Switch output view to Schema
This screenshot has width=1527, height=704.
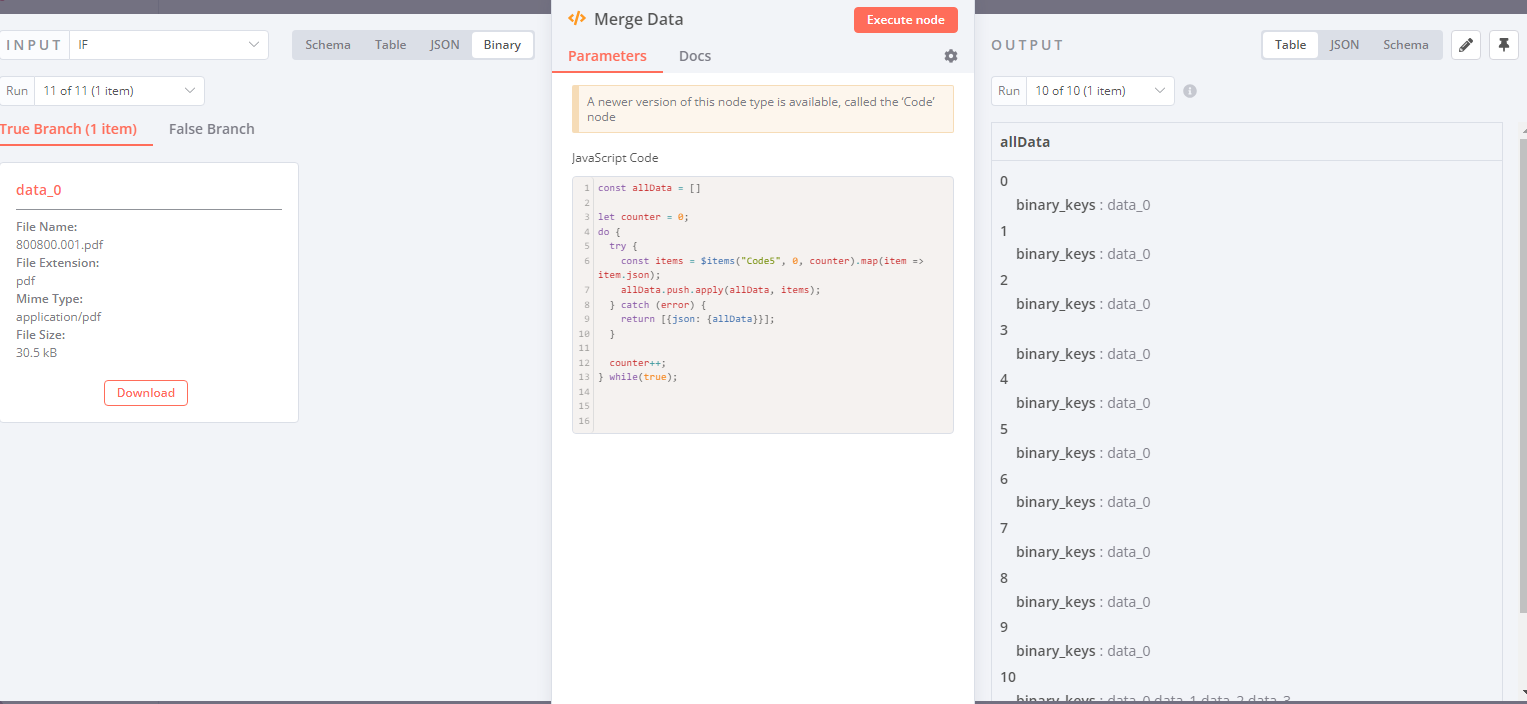point(1405,45)
